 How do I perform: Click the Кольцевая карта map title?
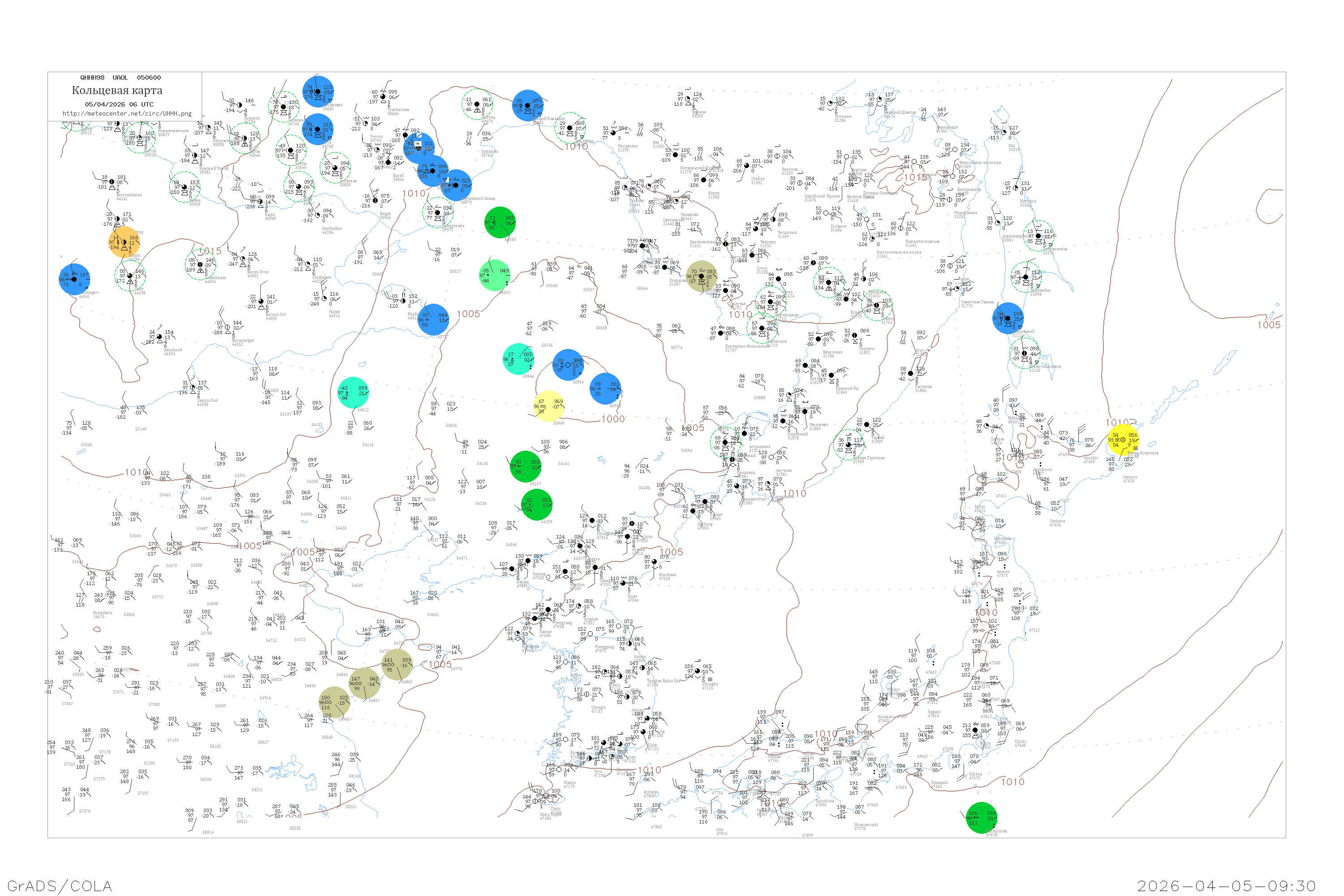click(x=117, y=90)
